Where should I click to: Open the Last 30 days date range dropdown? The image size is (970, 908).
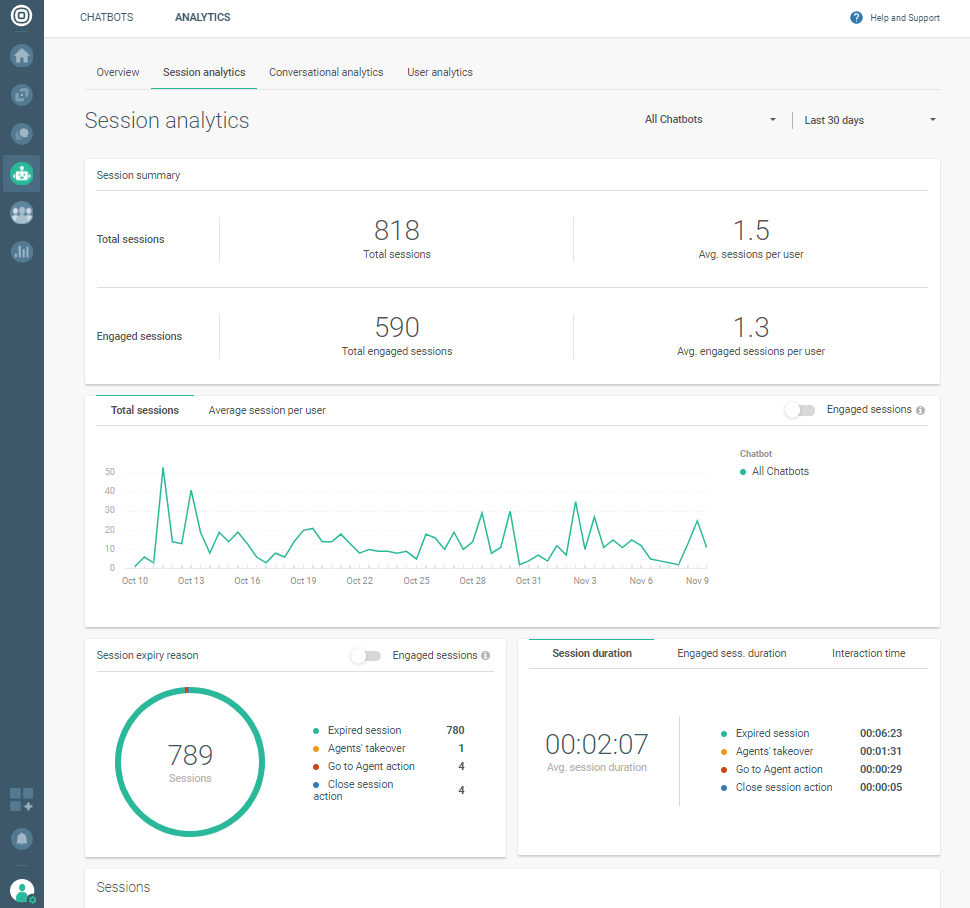click(868, 119)
